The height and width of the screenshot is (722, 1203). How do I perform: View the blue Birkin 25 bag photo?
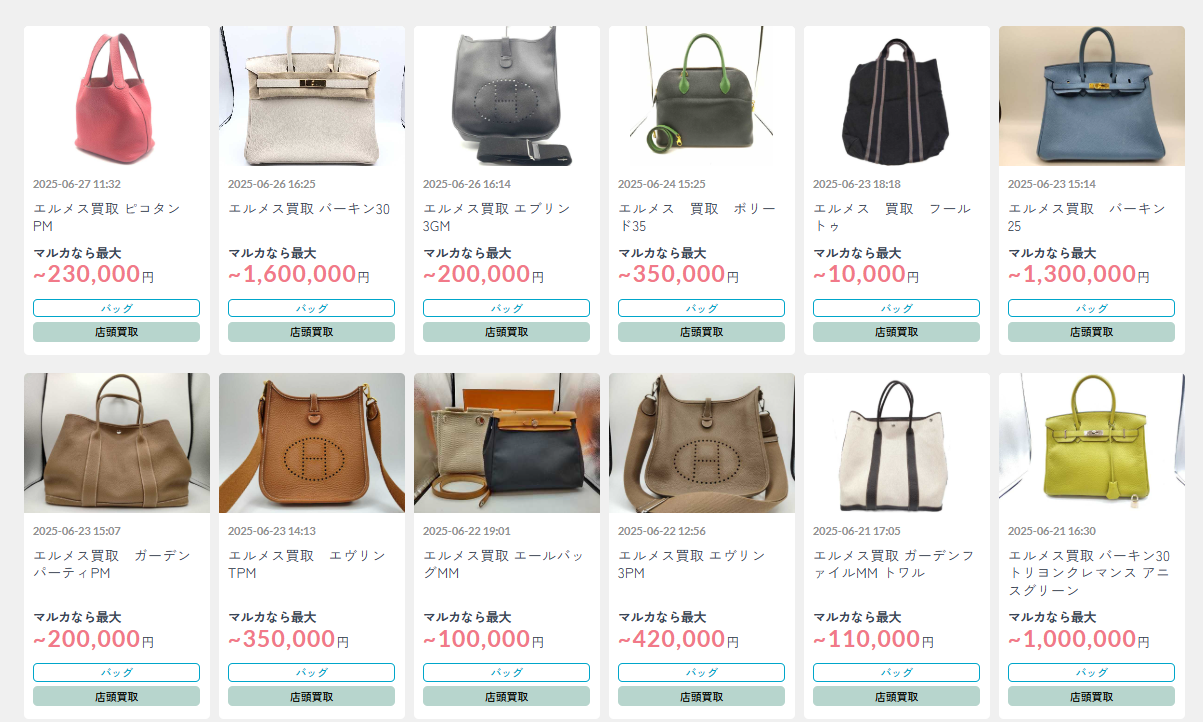click(x=1092, y=96)
